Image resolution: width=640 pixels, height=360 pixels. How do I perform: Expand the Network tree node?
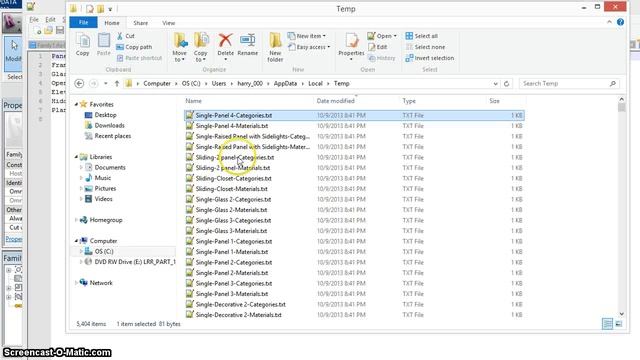[x=76, y=283]
